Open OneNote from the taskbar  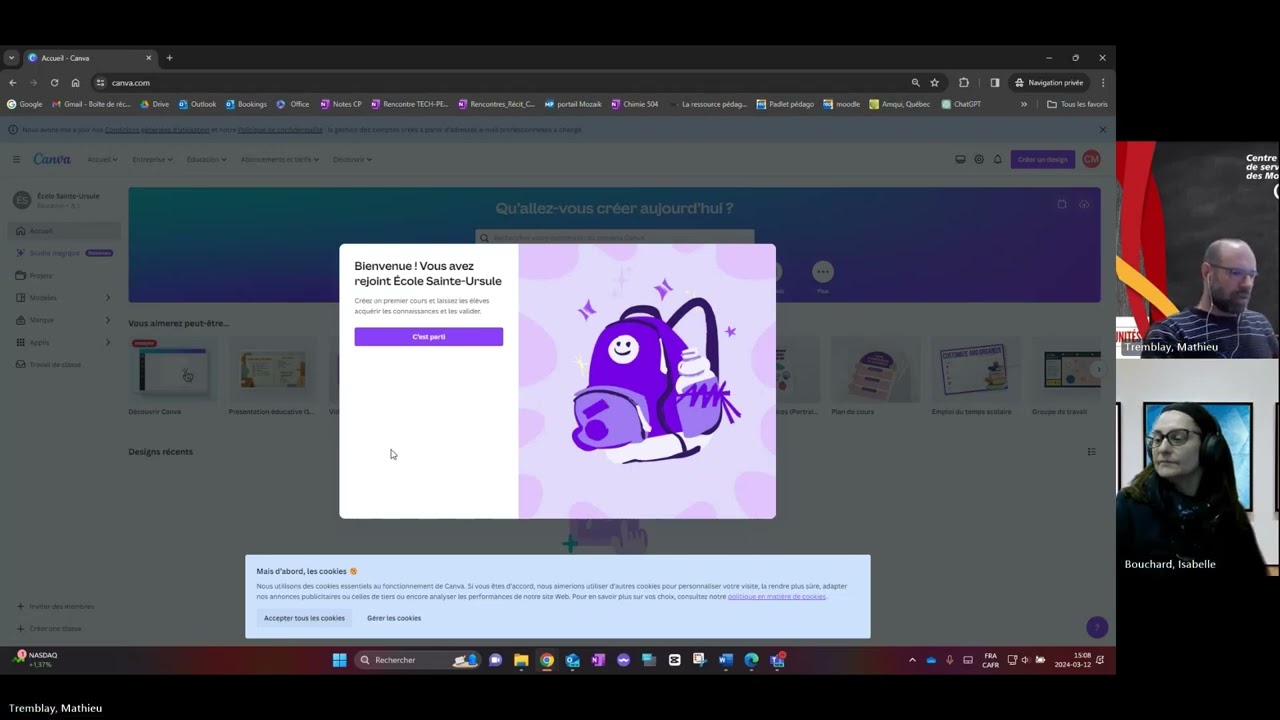pyautogui.click(x=598, y=660)
